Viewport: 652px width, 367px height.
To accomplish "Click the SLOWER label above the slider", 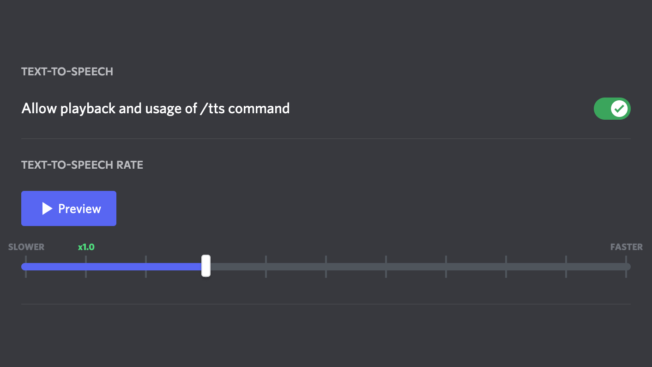I will [x=26, y=247].
